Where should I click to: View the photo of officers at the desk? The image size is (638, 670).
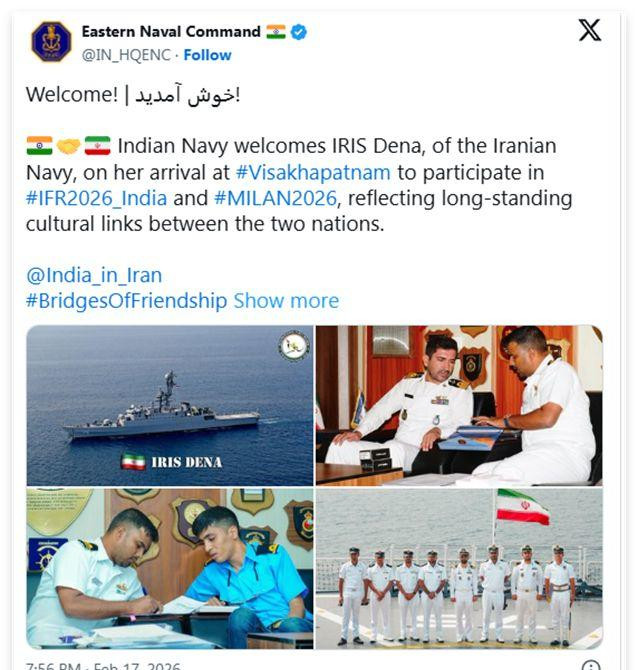[459, 406]
